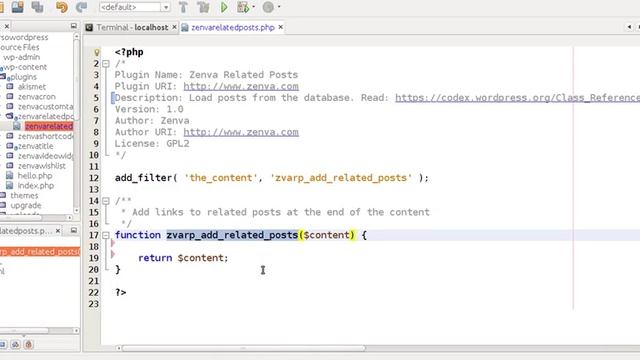Select the hello.php file
The image size is (640, 360).
pos(35,176)
